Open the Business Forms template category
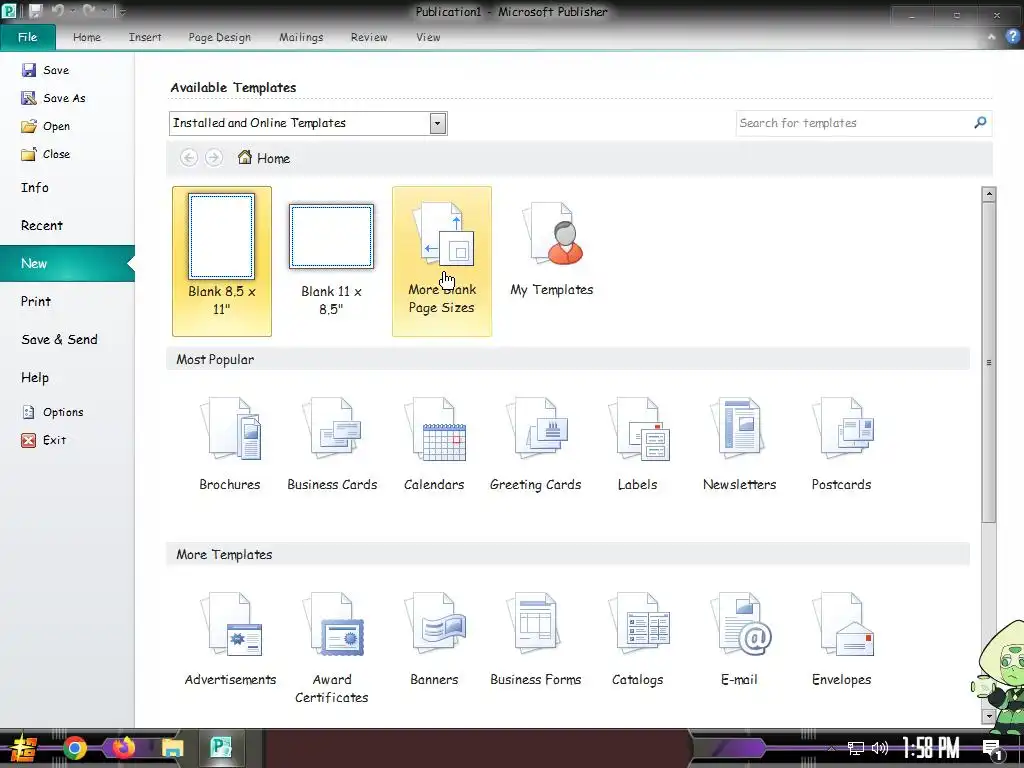The image size is (1024, 768). point(536,639)
